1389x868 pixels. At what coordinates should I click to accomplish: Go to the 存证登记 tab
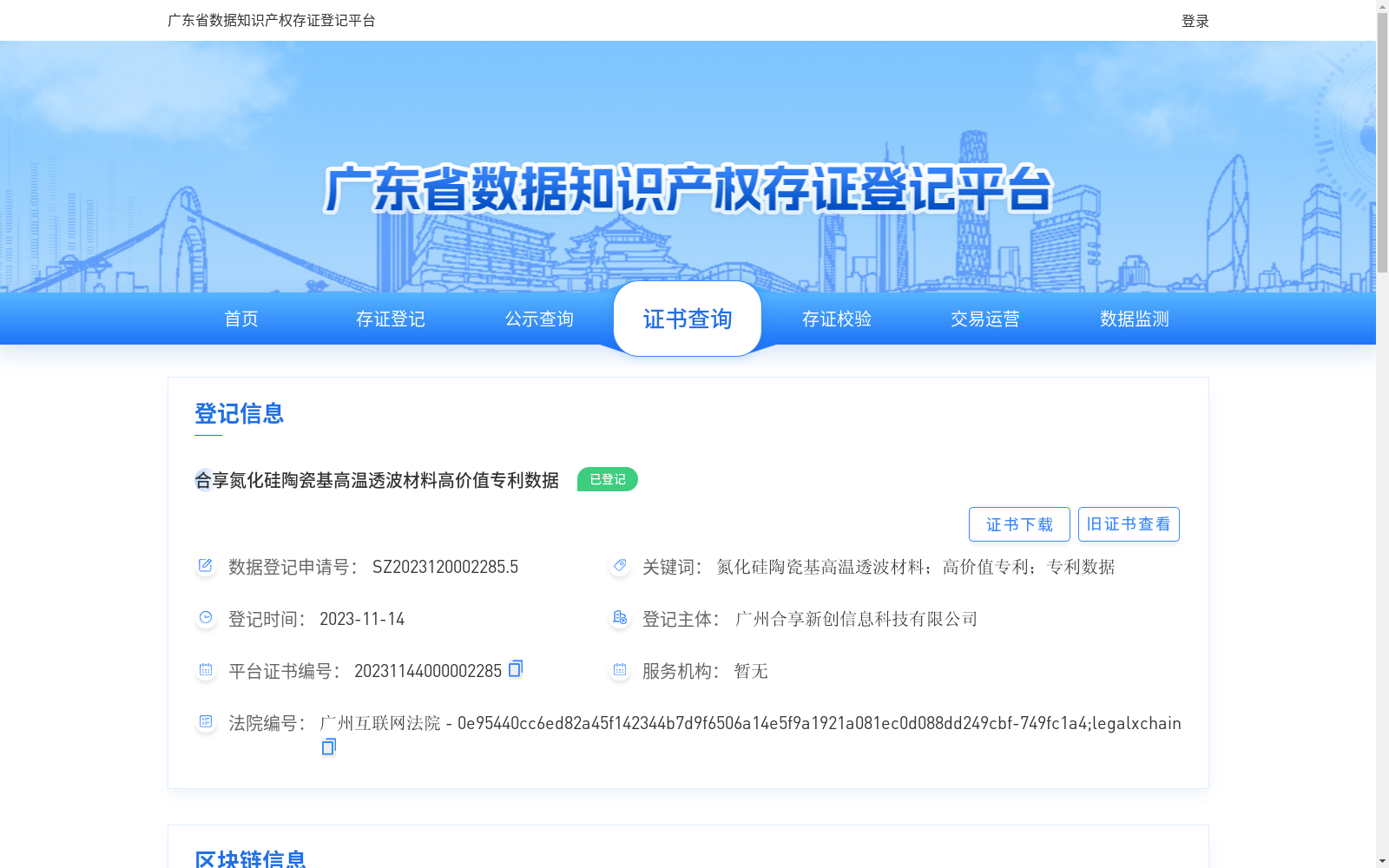391,319
